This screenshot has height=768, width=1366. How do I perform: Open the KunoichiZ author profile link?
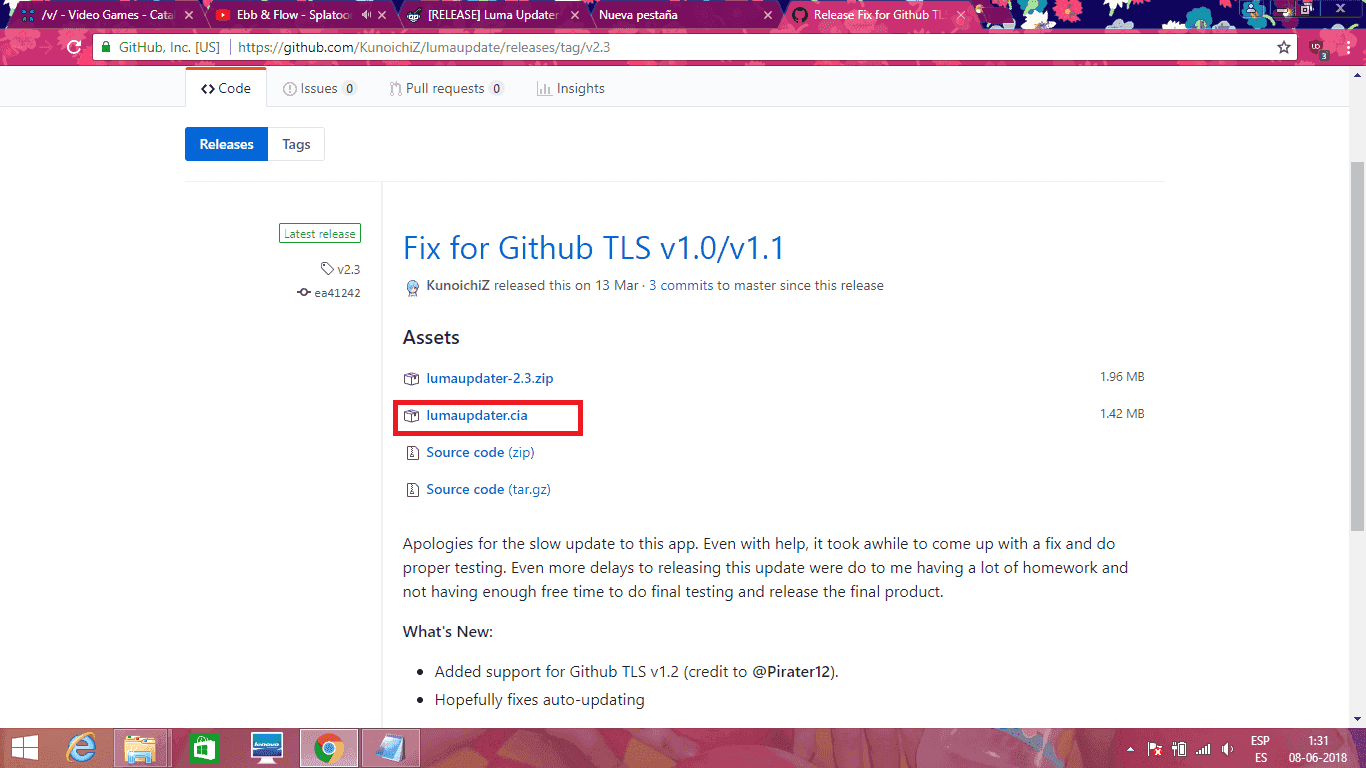(458, 286)
